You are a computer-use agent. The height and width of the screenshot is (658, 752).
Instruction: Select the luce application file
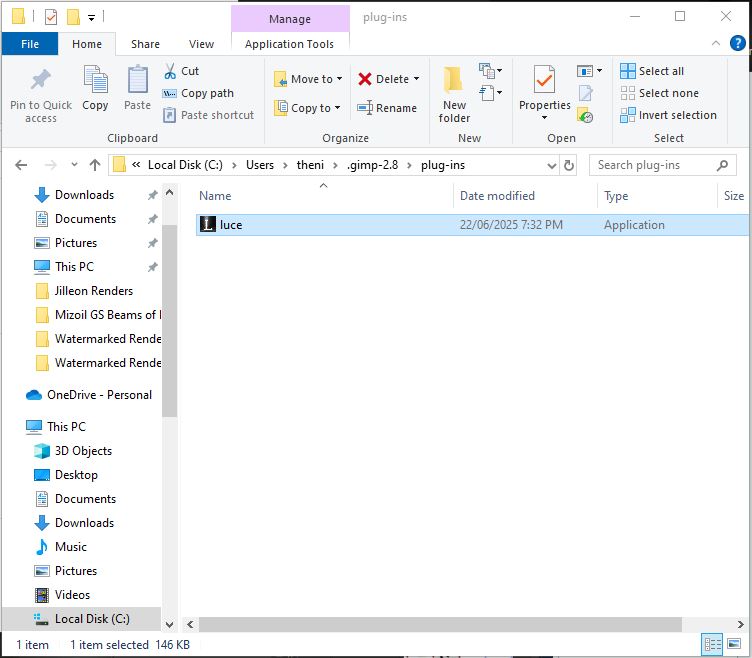point(472,225)
